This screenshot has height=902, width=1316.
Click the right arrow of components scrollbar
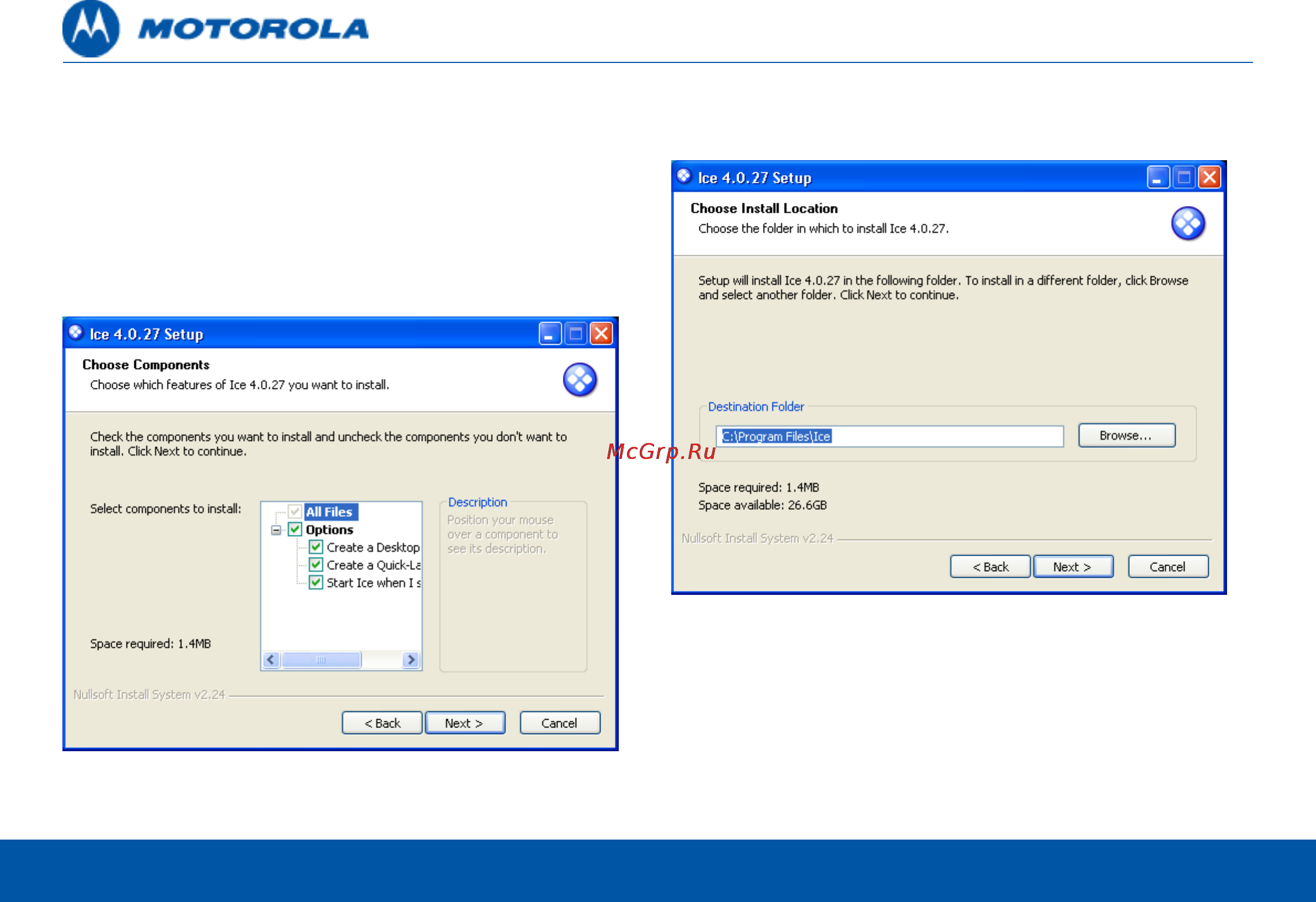coord(411,660)
